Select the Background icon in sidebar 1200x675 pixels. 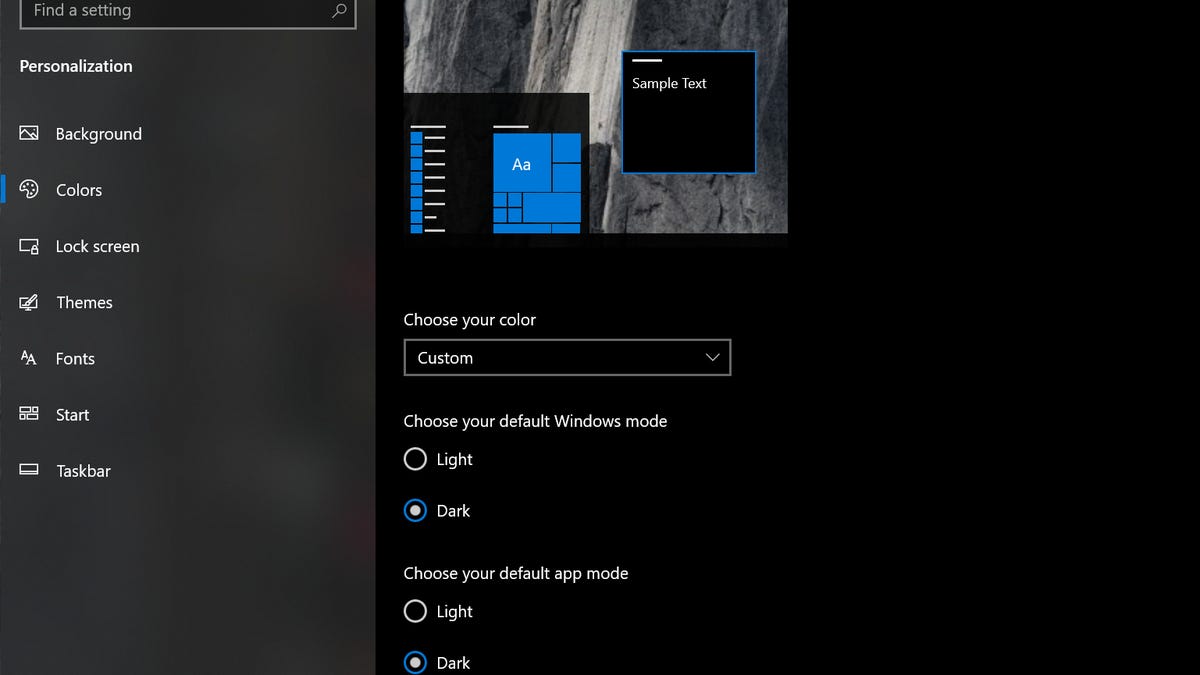pos(29,133)
